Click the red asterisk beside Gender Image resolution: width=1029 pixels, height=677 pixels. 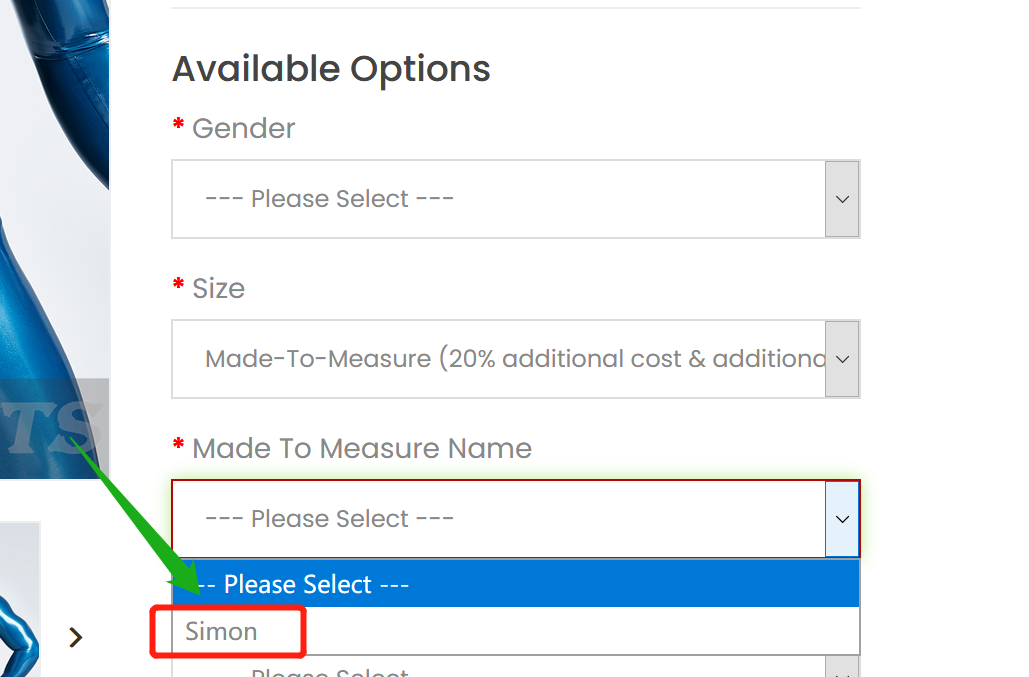[x=178, y=124]
